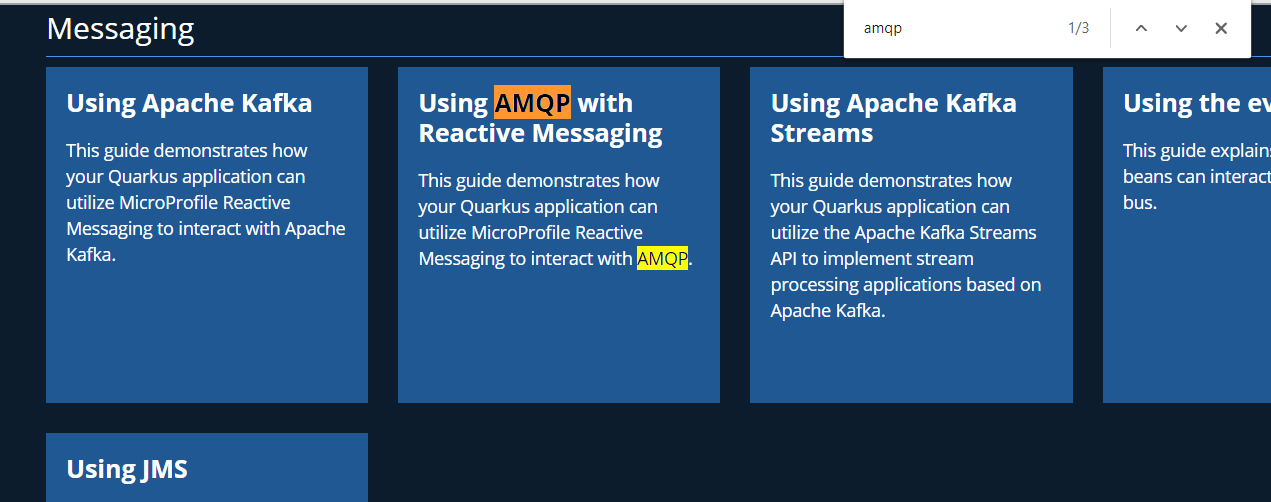Open Using AMQP with Reactive Messaging guide

(559, 235)
